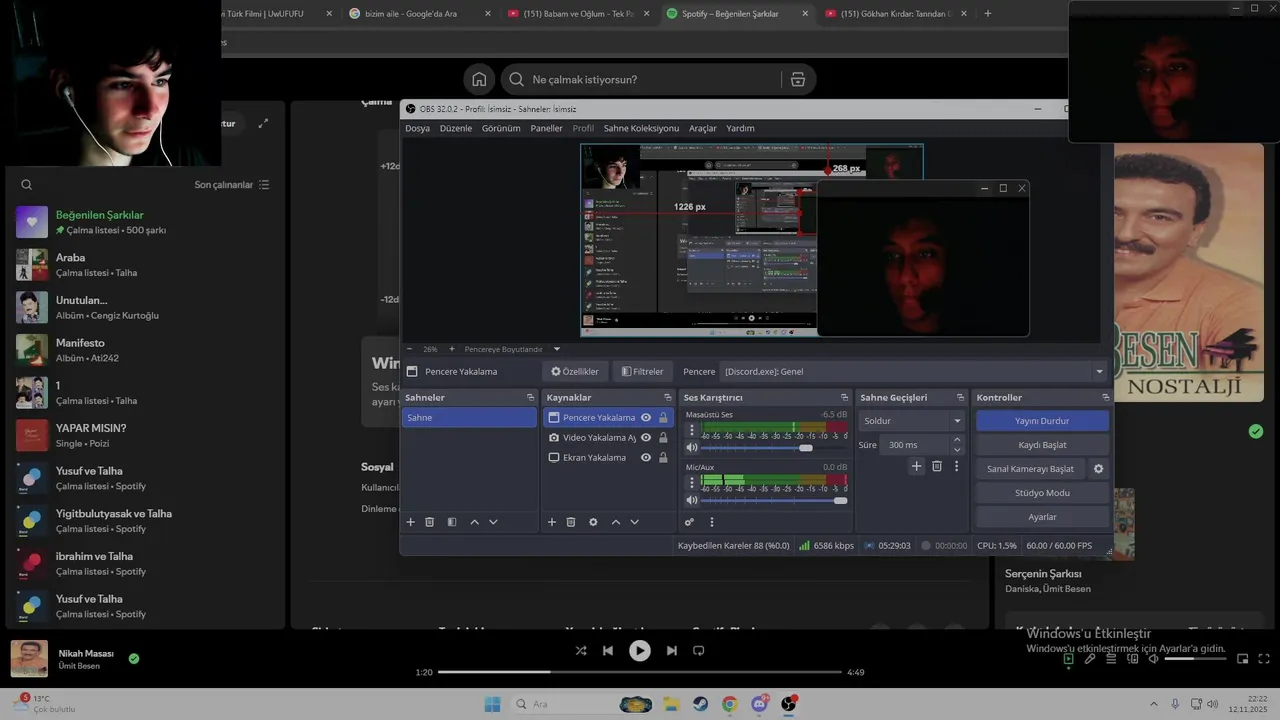Add a new scene in Sahneler panel
1280x720 pixels.
pyautogui.click(x=410, y=522)
